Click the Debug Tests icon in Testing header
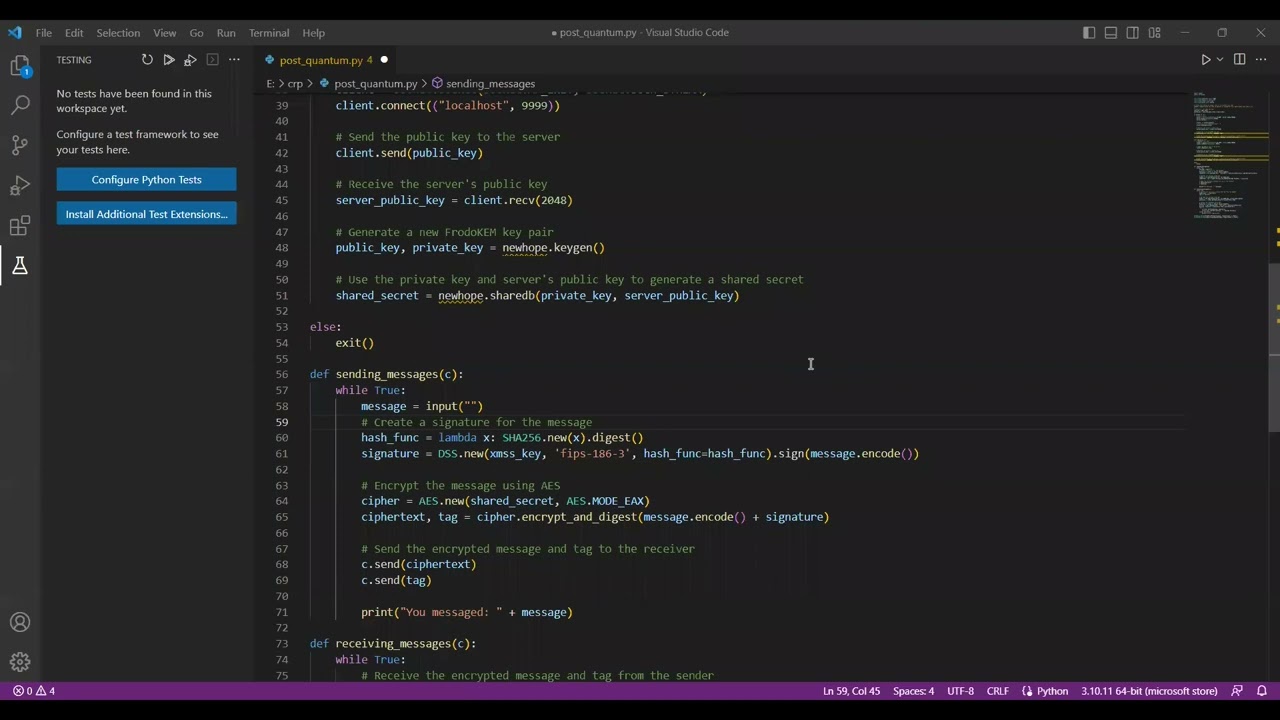Viewport: 1280px width, 720px height. click(x=190, y=60)
